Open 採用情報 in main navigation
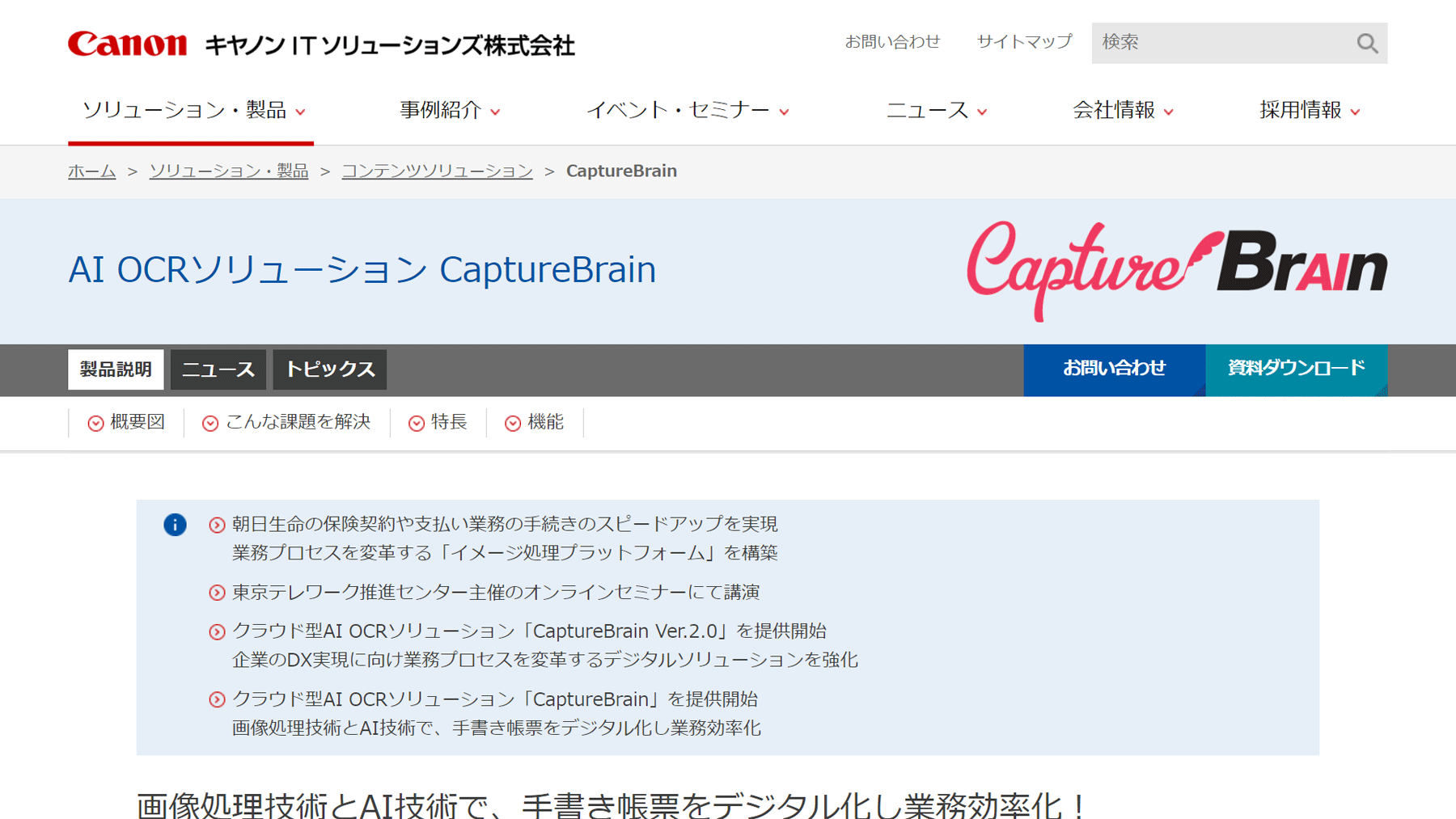 [1301, 110]
